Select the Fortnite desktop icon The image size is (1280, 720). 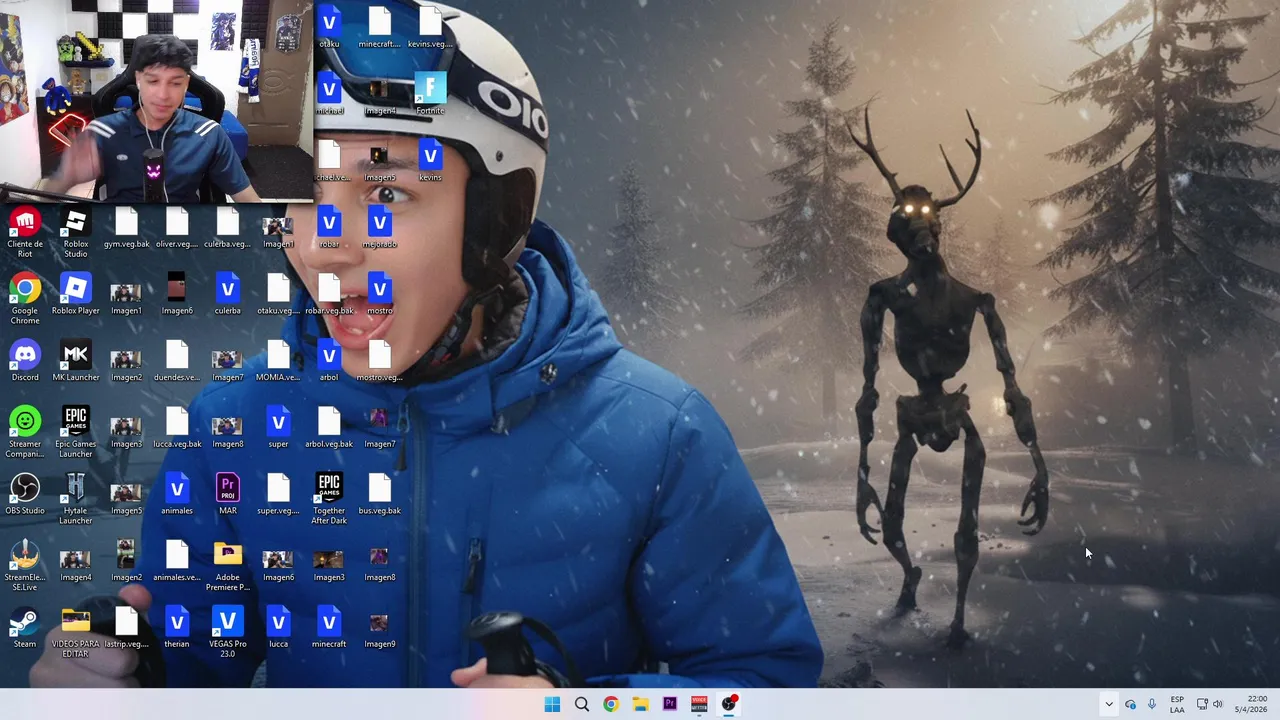430,95
